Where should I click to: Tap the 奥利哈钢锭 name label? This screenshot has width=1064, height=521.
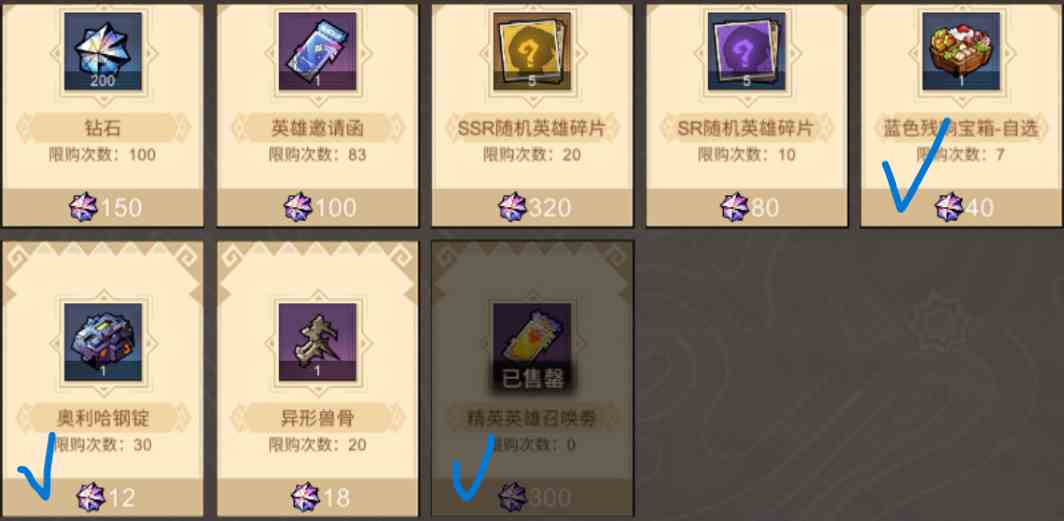click(102, 419)
